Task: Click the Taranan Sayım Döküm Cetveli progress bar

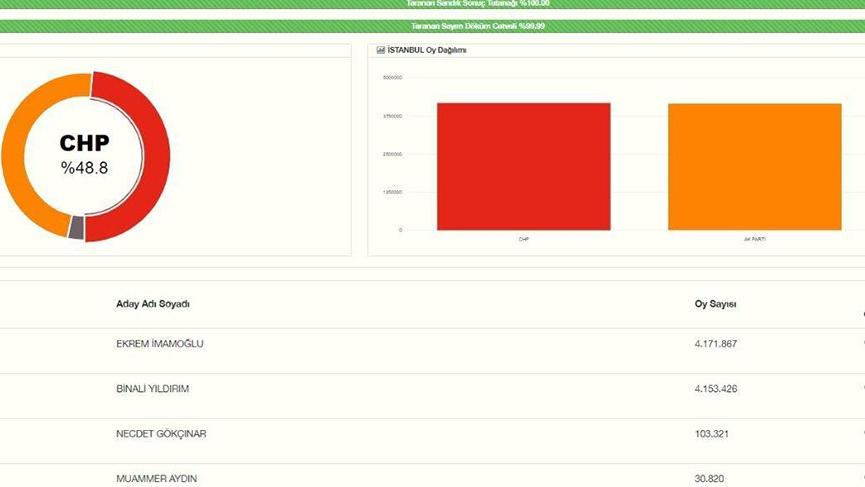Action: point(432,26)
